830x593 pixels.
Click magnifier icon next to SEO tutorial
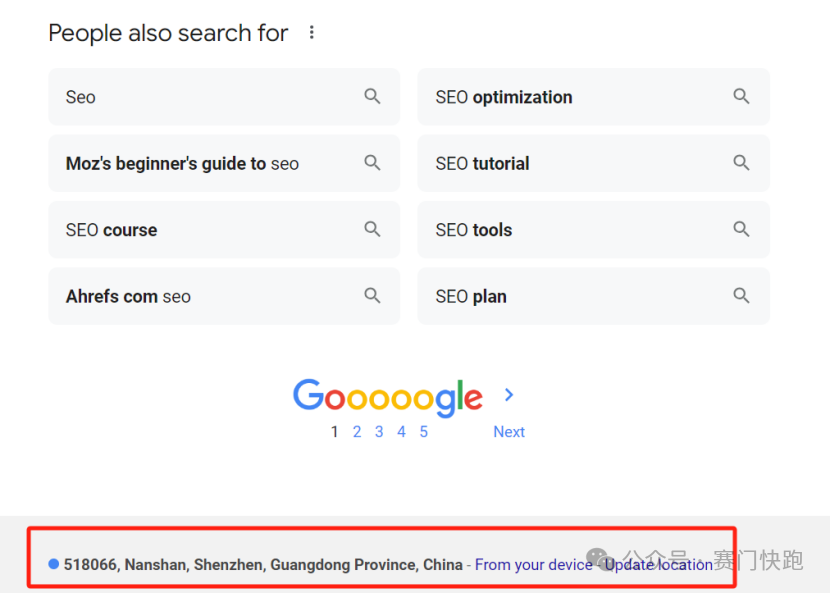[741, 163]
